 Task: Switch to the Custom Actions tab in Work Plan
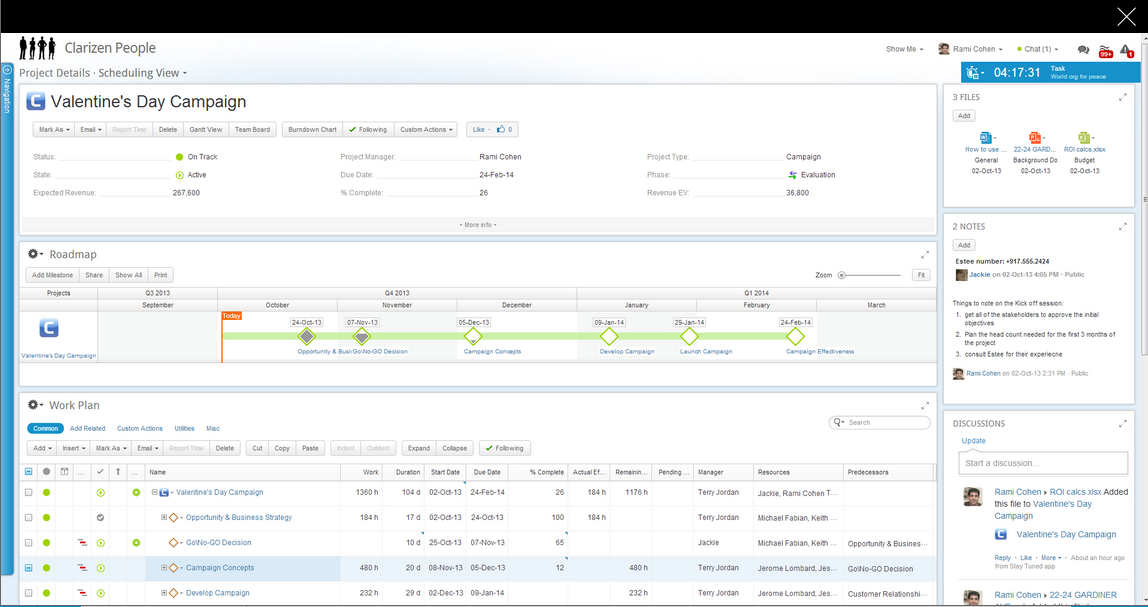(140, 428)
